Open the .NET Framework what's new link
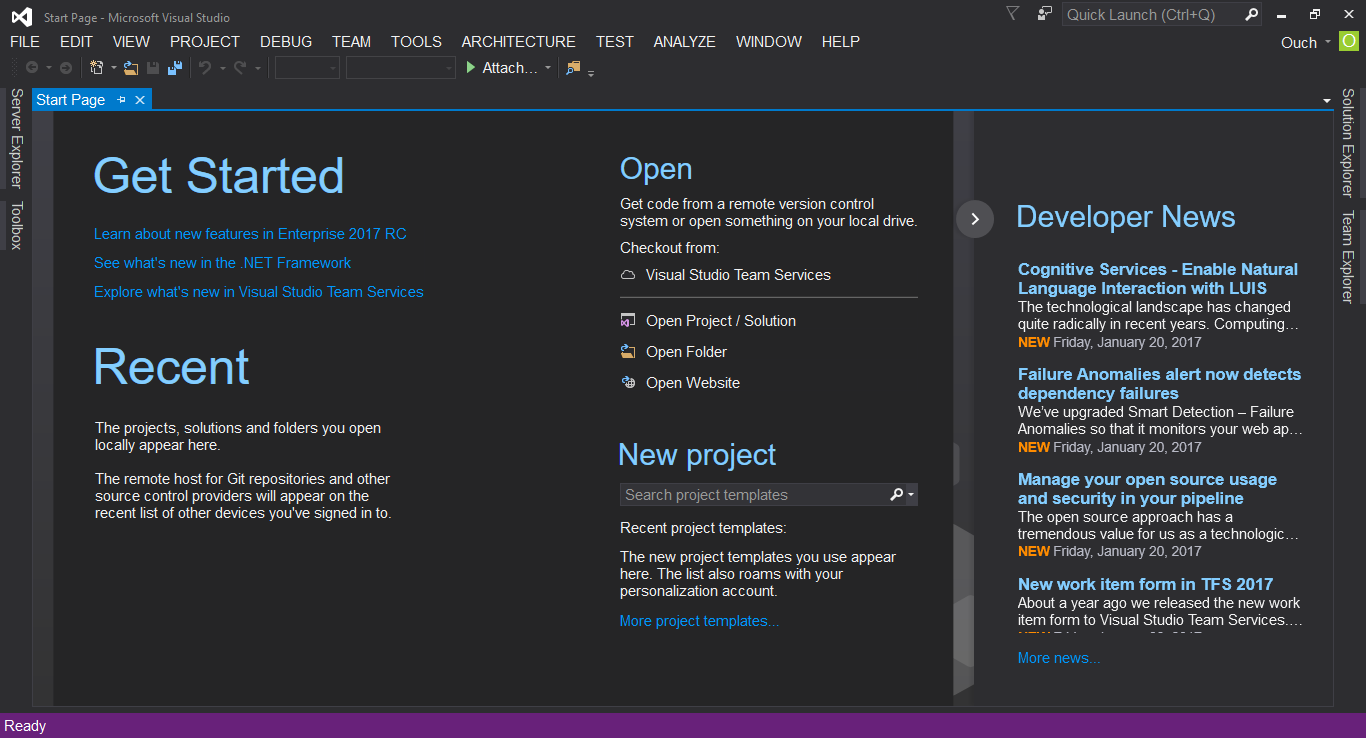Viewport: 1366px width, 738px height. [222, 263]
